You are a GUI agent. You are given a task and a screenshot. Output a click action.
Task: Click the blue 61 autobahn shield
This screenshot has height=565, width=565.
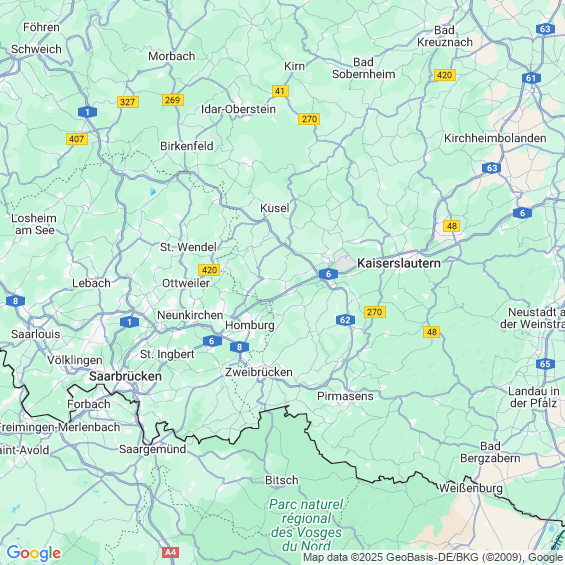point(531,78)
